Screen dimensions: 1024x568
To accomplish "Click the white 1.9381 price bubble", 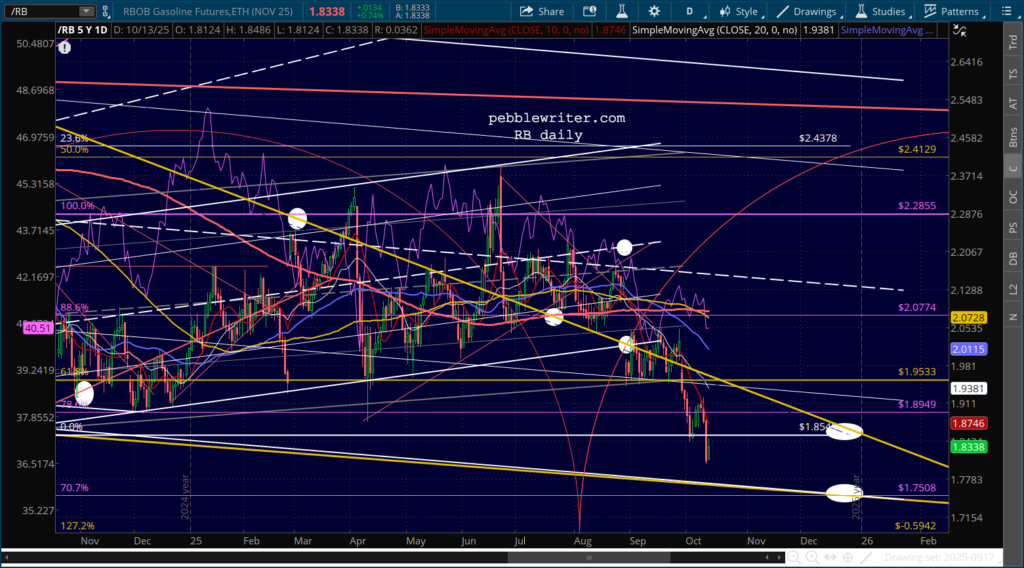I will [x=968, y=388].
